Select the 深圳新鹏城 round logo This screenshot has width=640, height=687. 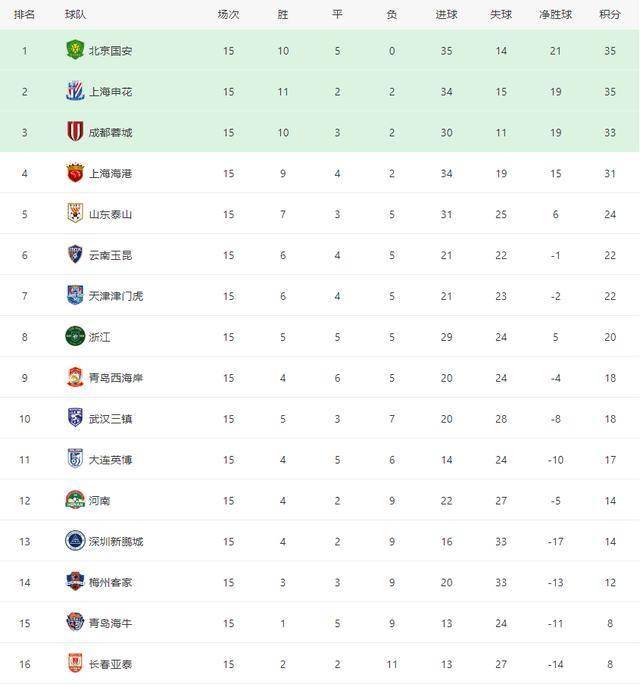point(74,541)
